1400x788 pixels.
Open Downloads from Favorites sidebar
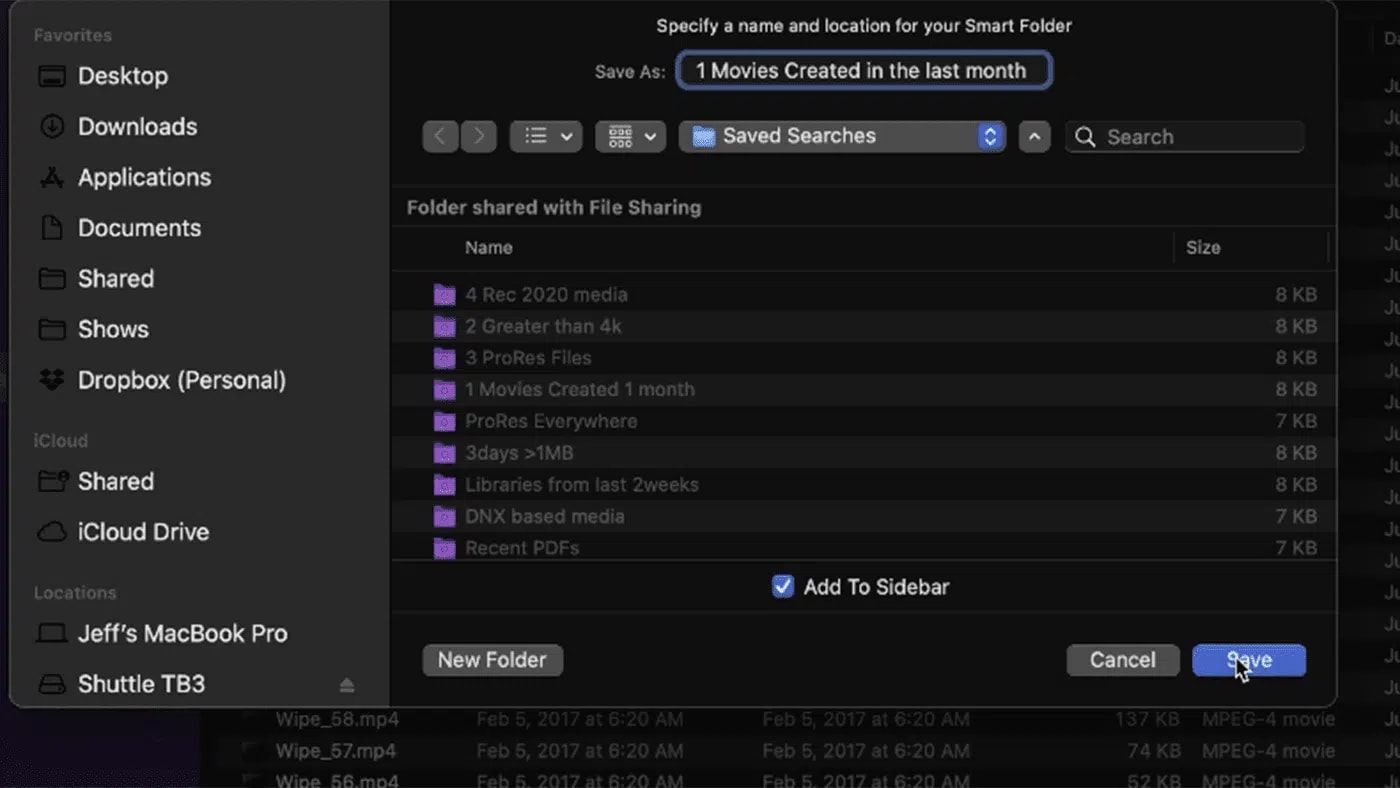coord(137,127)
